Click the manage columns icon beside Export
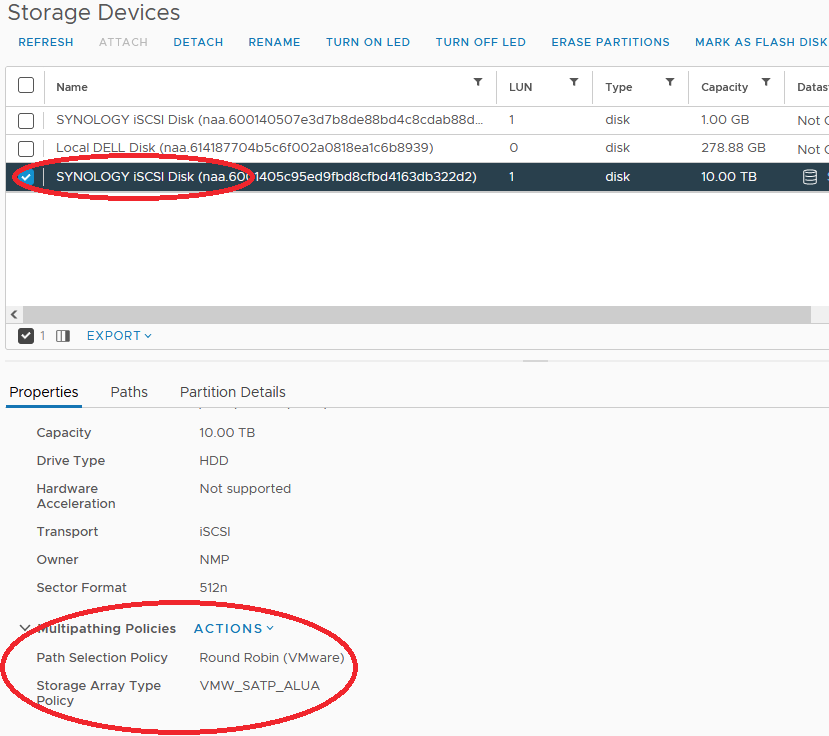Viewport: 829px width, 736px height. coord(63,336)
